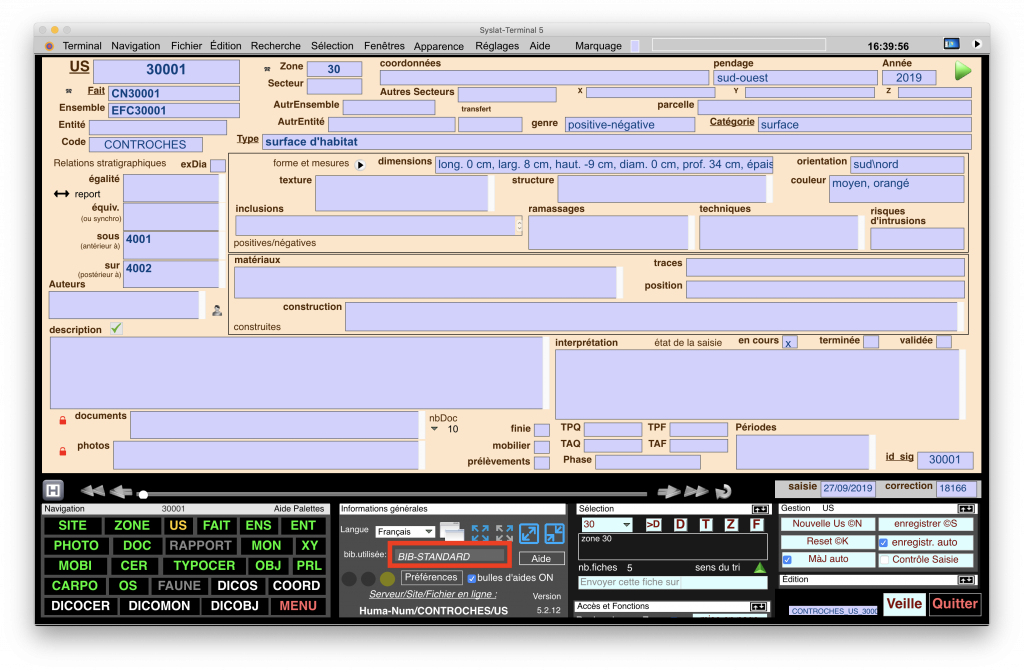Image resolution: width=1024 pixels, height=671 pixels.
Task: Open the Sélection panel dropdown showing 30
Action: click(607, 524)
